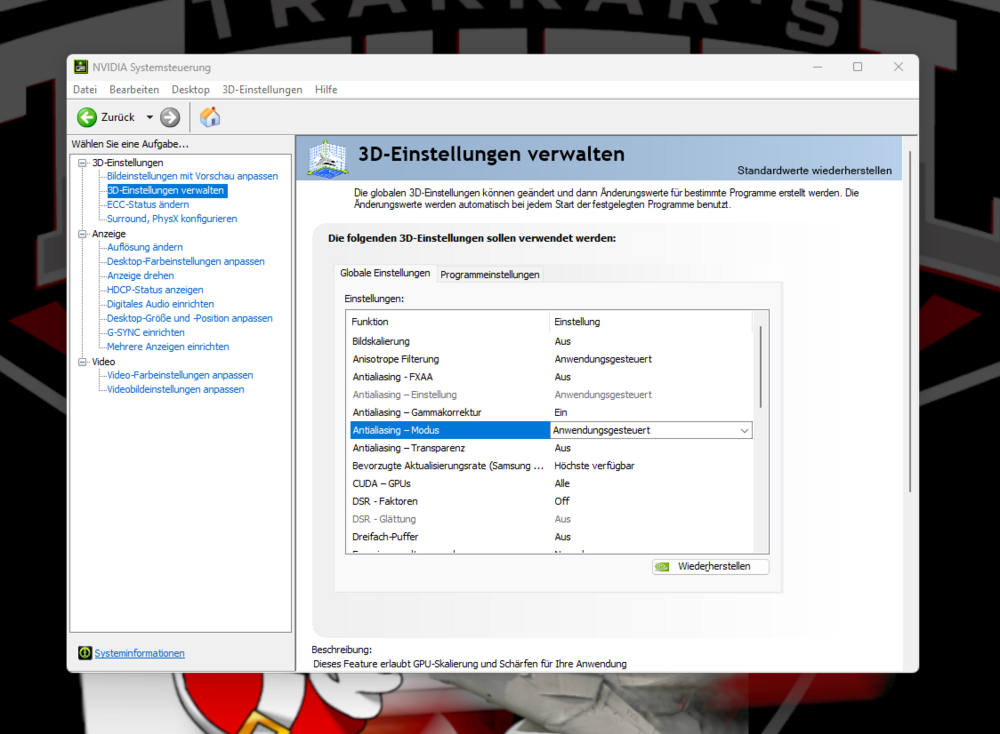Open the Desktop menu

click(190, 89)
